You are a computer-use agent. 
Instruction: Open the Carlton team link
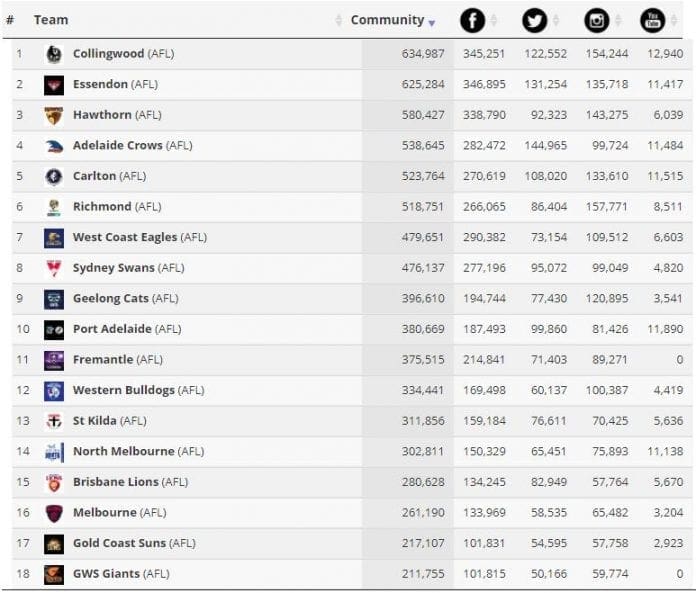pyautogui.click(x=94, y=176)
